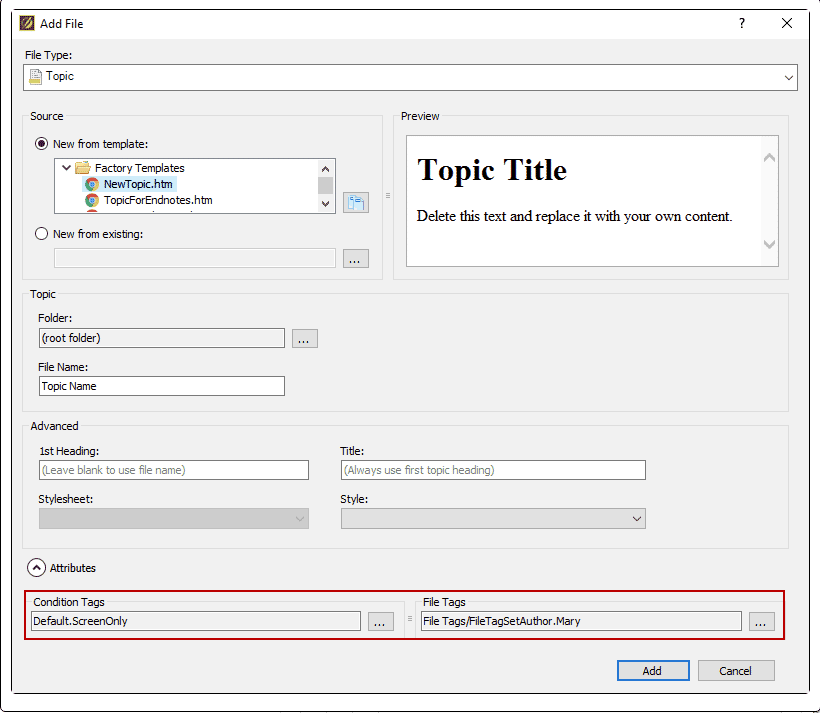Image resolution: width=820 pixels, height=713 pixels.
Task: Click the splitter grip between tags sections
Action: click(x=410, y=618)
